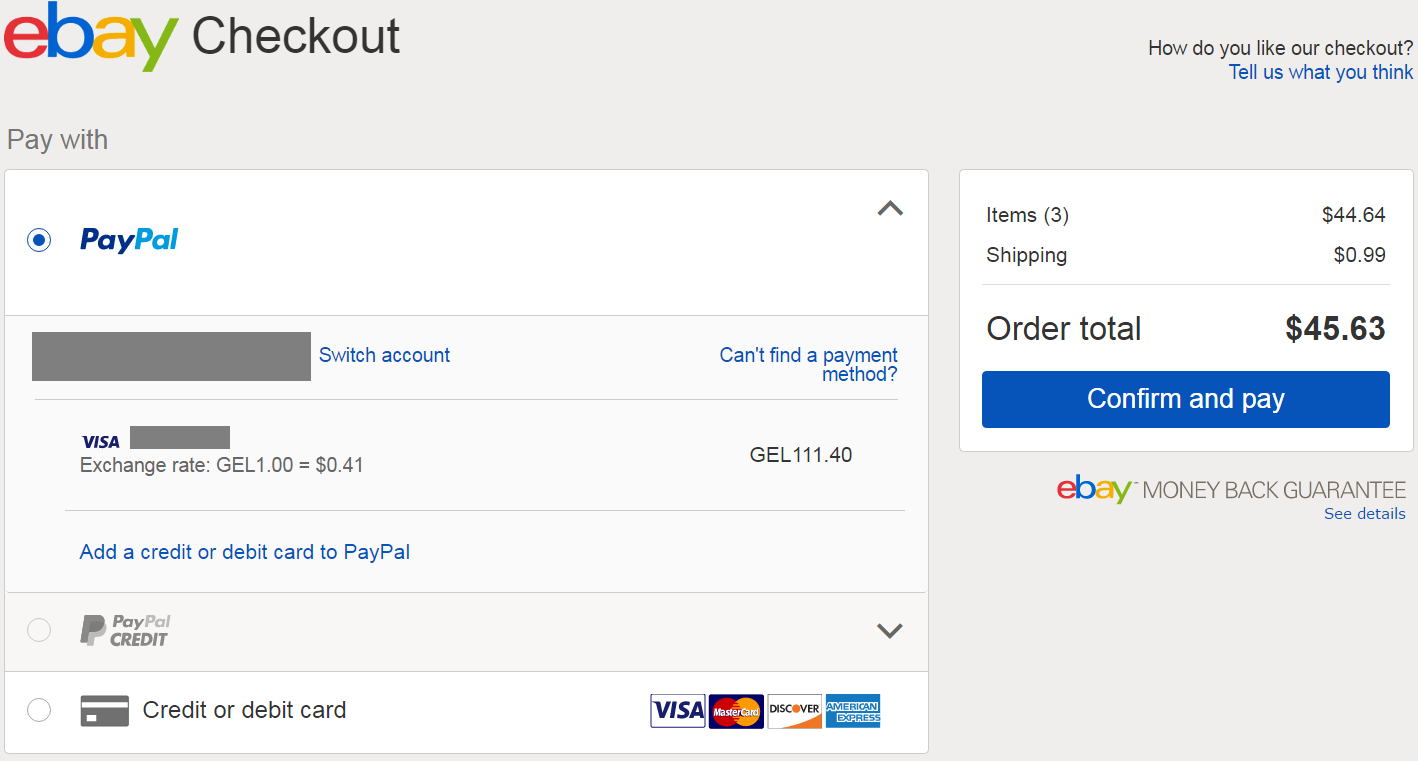Click the MasterCard logo
Image resolution: width=1418 pixels, height=761 pixels.
coord(736,711)
